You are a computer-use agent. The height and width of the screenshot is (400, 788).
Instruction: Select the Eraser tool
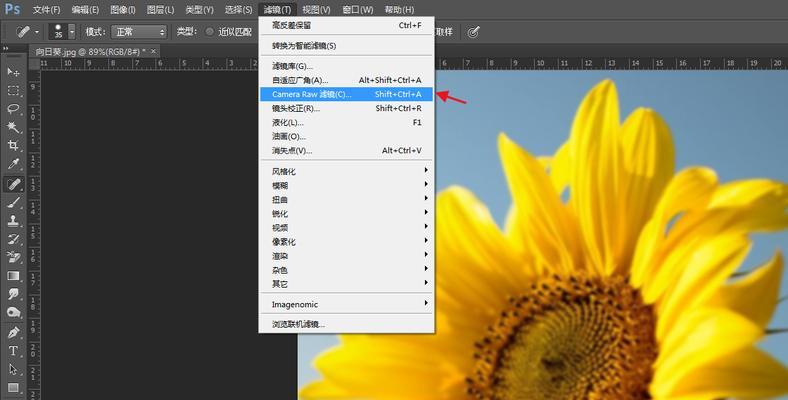click(13, 258)
